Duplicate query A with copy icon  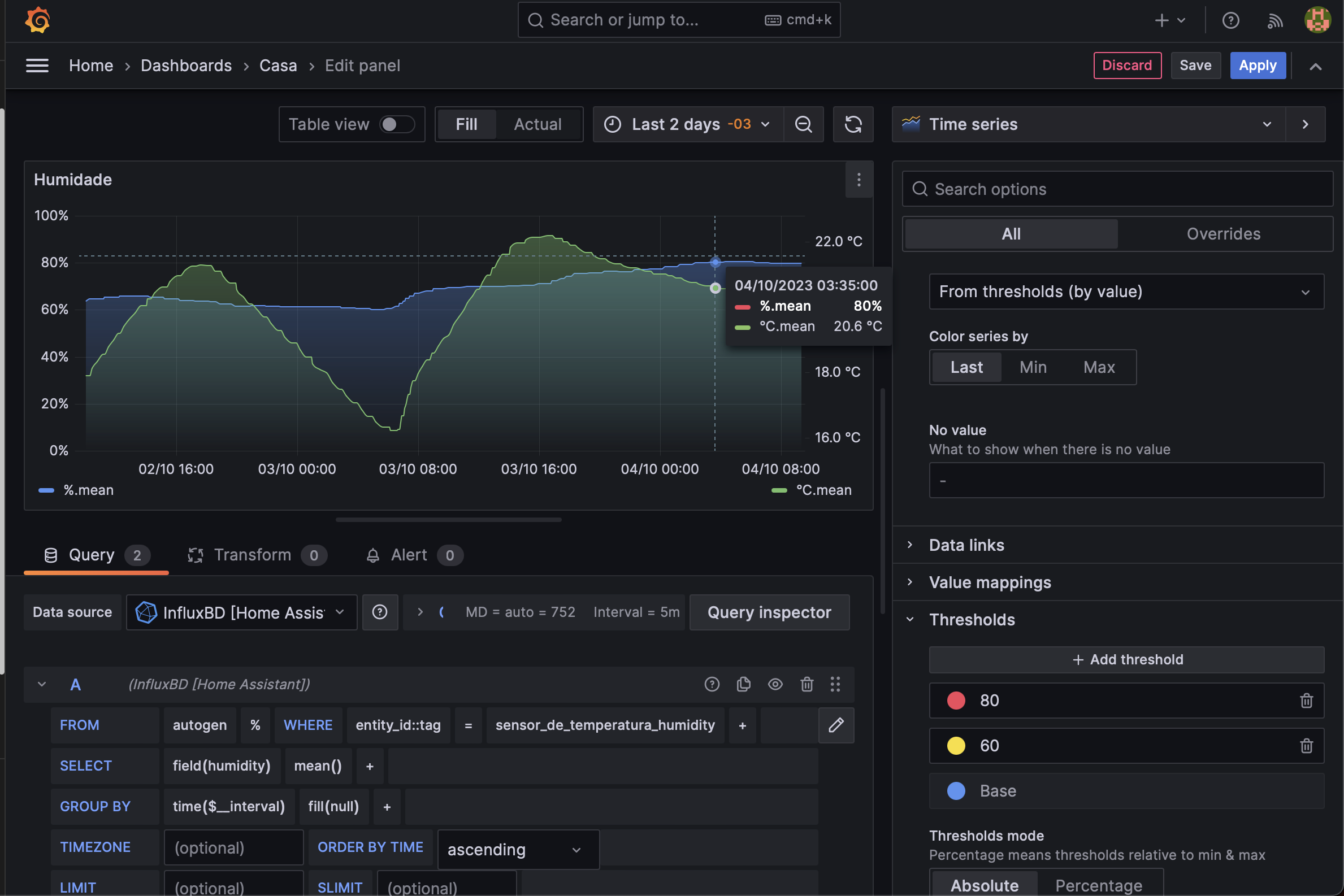(743, 684)
